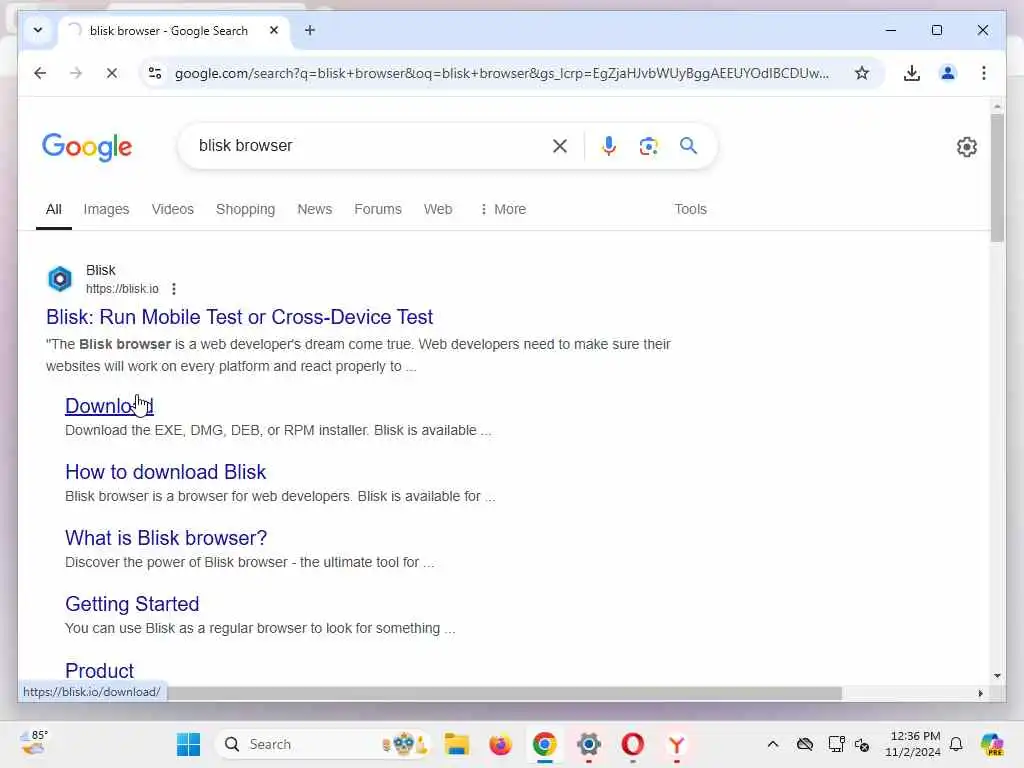Select Chrome in the taskbar
The width and height of the screenshot is (1024, 768).
click(545, 744)
